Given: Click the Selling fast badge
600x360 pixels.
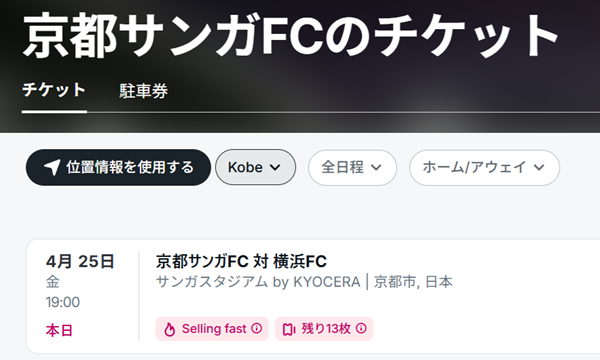Looking at the screenshot, I should coord(212,329).
